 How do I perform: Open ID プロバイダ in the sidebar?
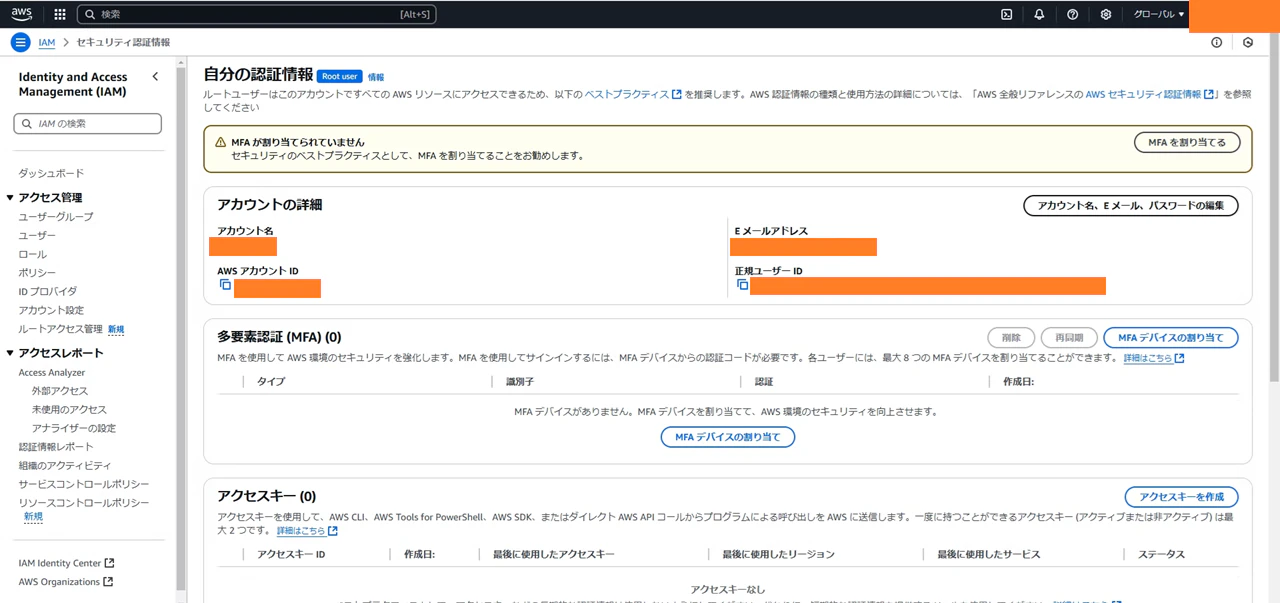pyautogui.click(x=47, y=292)
